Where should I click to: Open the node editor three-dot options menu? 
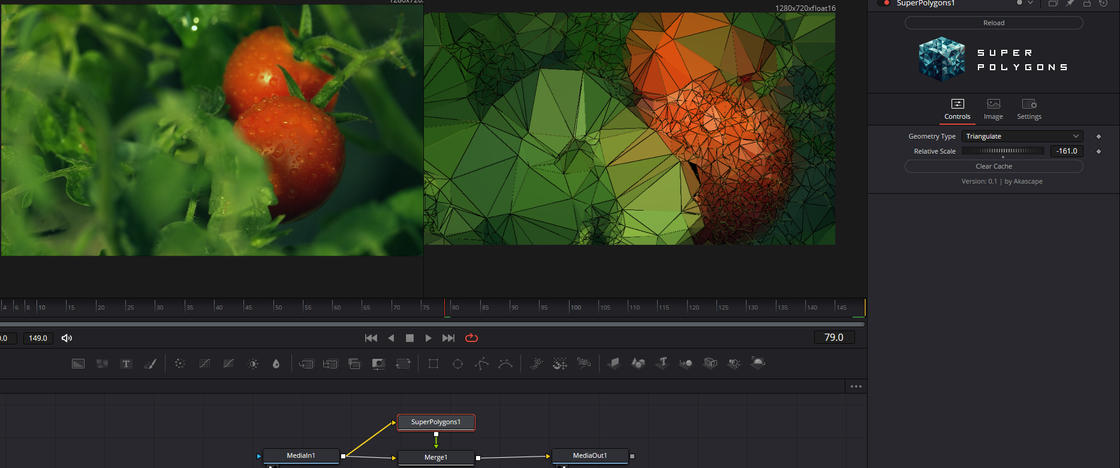855,386
